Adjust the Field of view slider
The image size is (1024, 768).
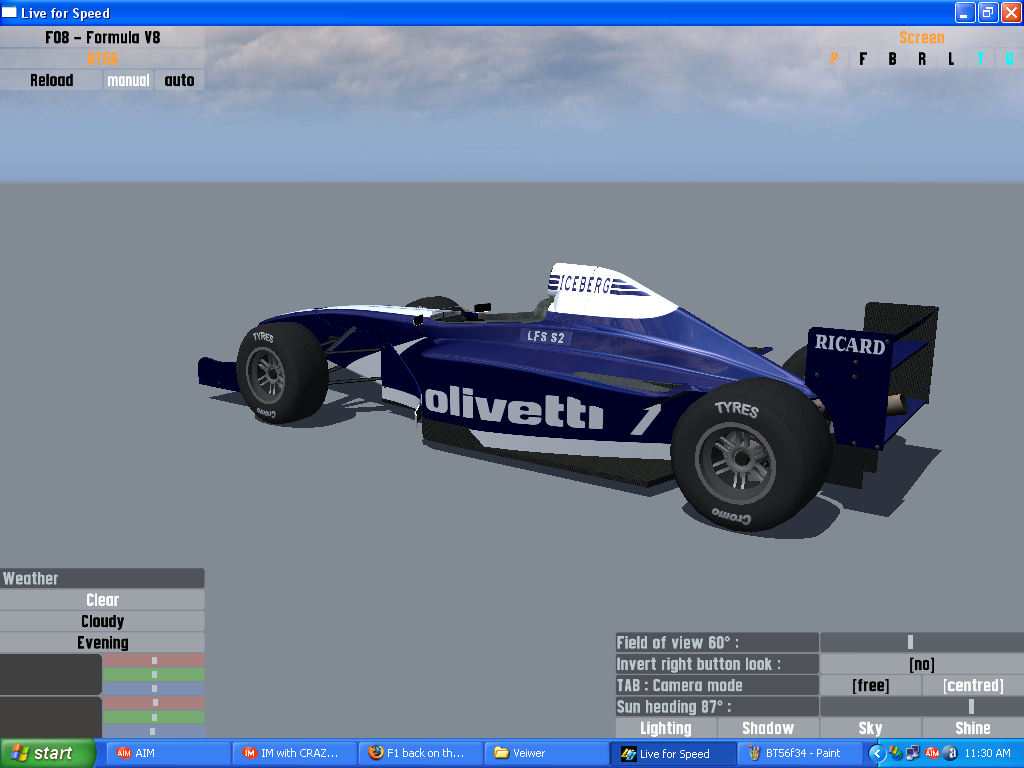click(921, 643)
